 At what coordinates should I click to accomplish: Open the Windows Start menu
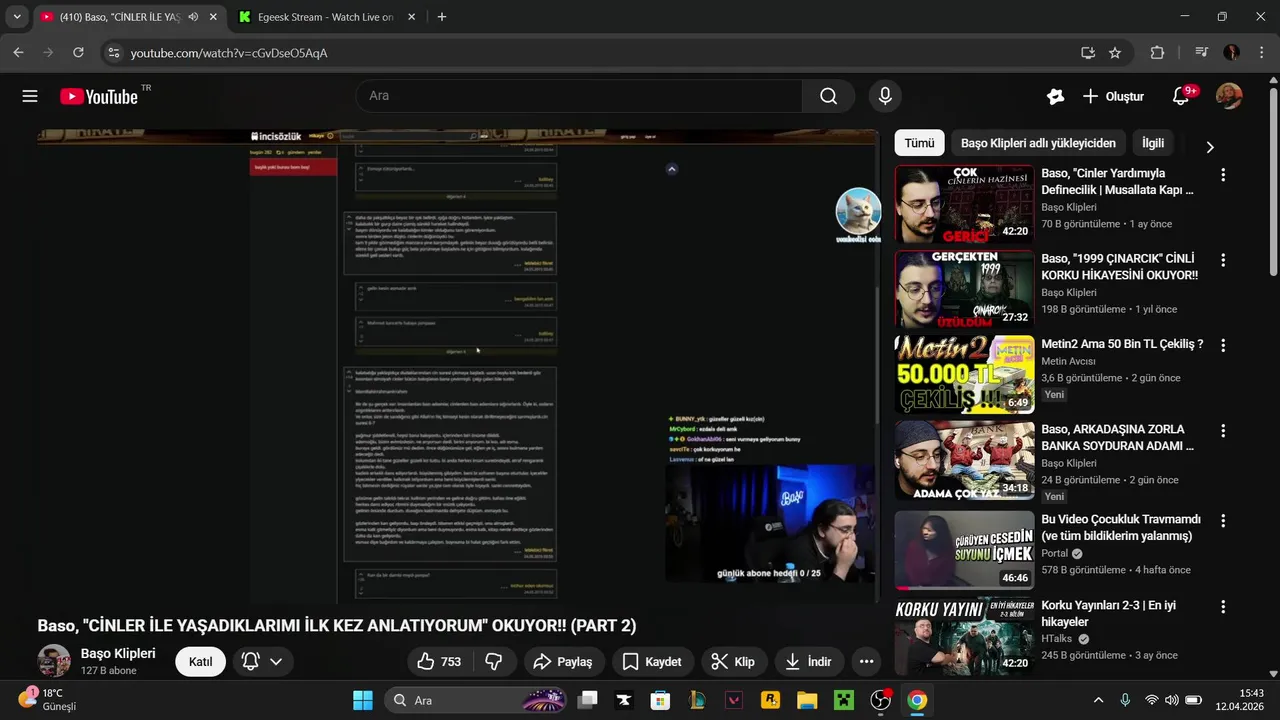point(363,700)
